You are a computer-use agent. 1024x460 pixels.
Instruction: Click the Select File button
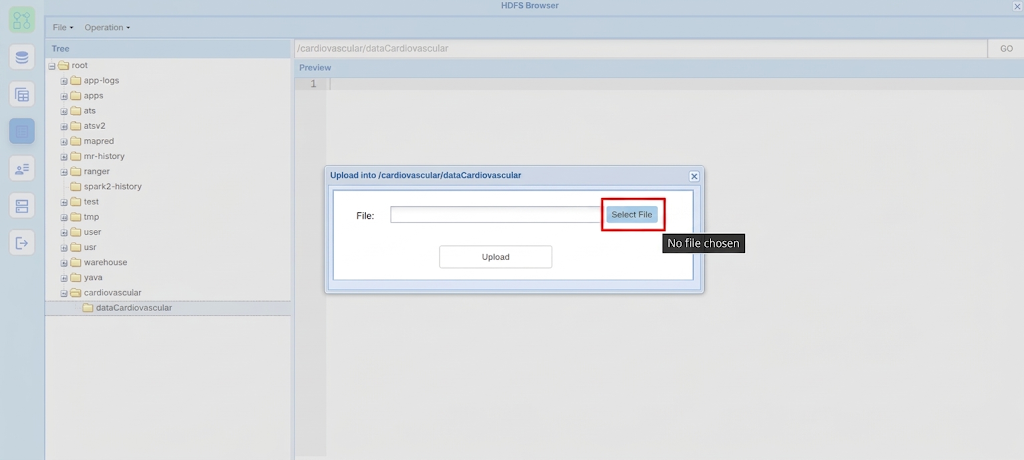point(632,214)
